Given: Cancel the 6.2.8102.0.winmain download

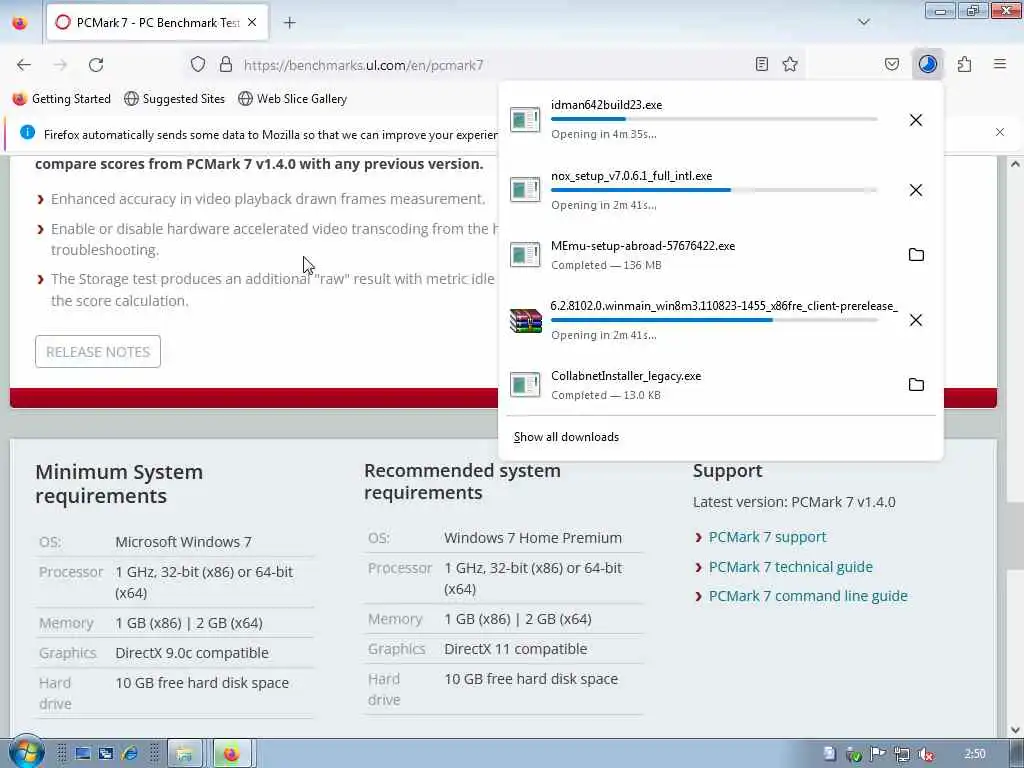Looking at the screenshot, I should [916, 320].
